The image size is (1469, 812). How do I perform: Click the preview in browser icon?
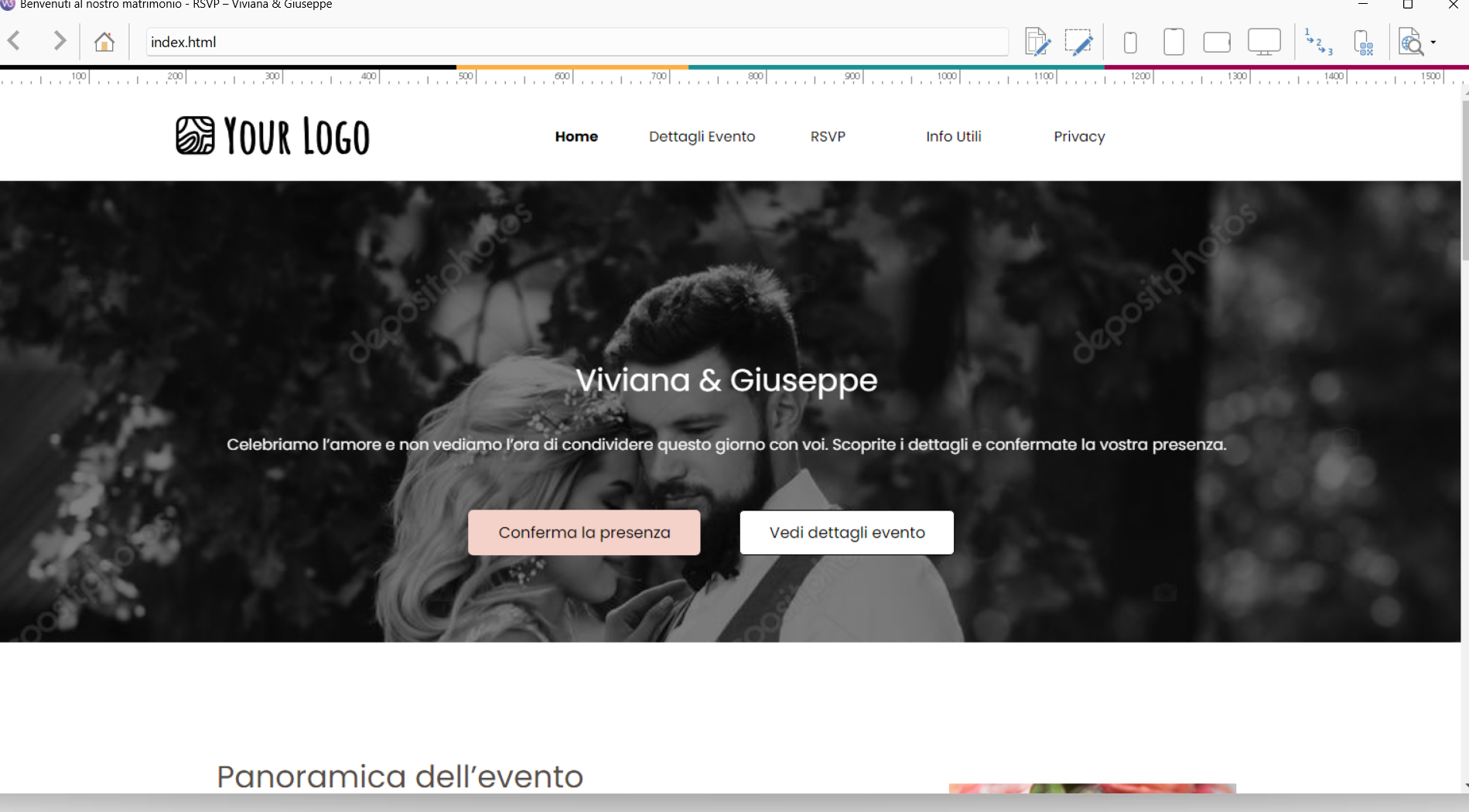pos(1411,43)
